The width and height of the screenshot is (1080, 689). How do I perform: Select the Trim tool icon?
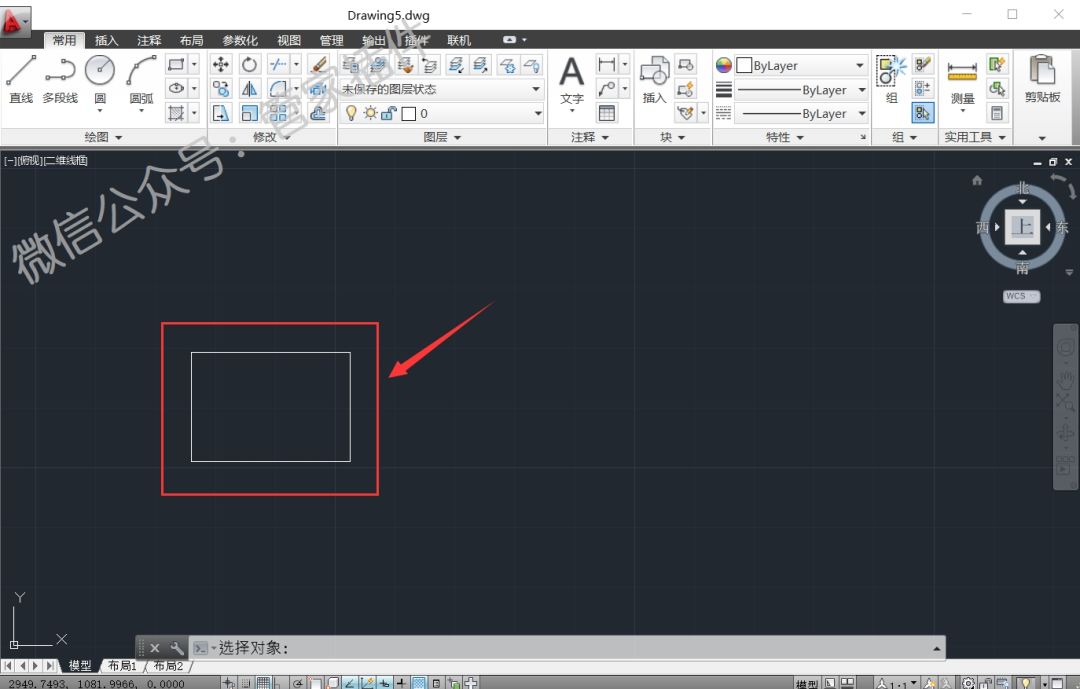tap(278, 65)
